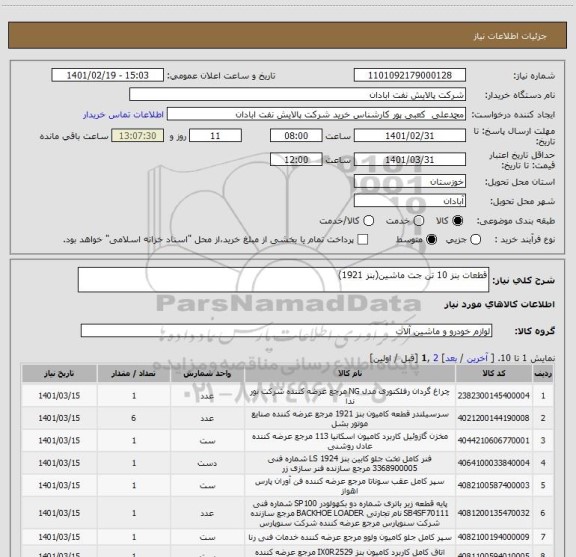
Task: Open results page 2
Action: pyautogui.click(x=436, y=358)
